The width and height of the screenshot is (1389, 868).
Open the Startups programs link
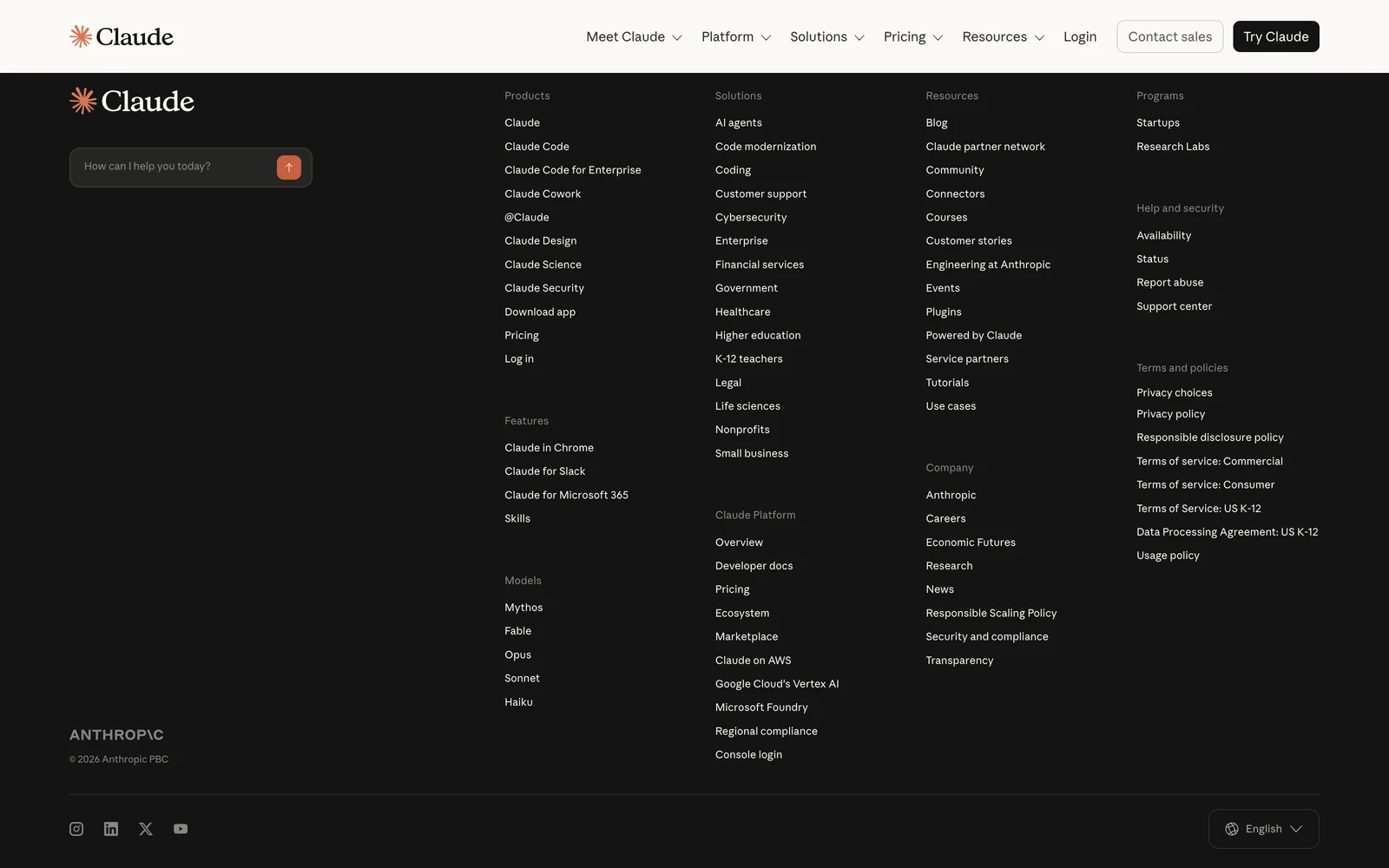[x=1158, y=123]
